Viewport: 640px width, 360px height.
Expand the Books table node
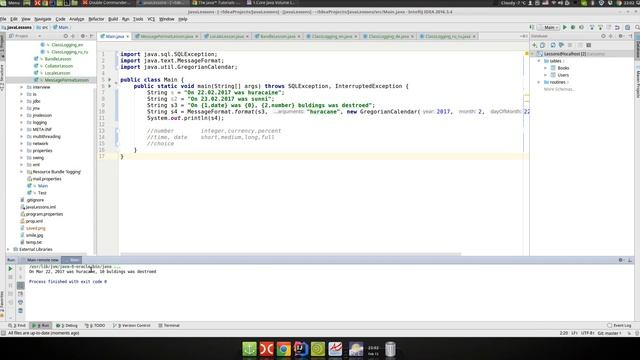pos(546,68)
